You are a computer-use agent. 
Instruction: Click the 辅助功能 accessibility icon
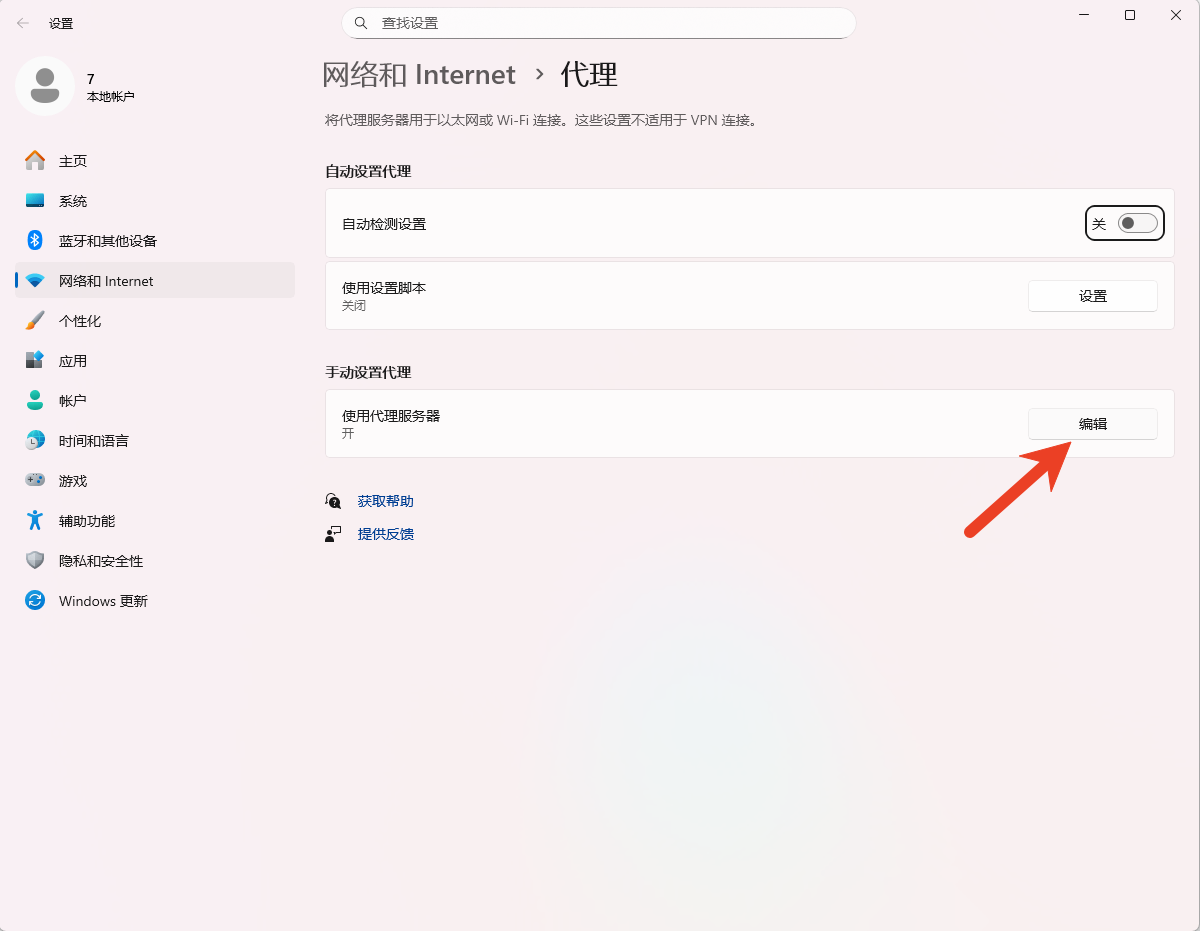35,521
